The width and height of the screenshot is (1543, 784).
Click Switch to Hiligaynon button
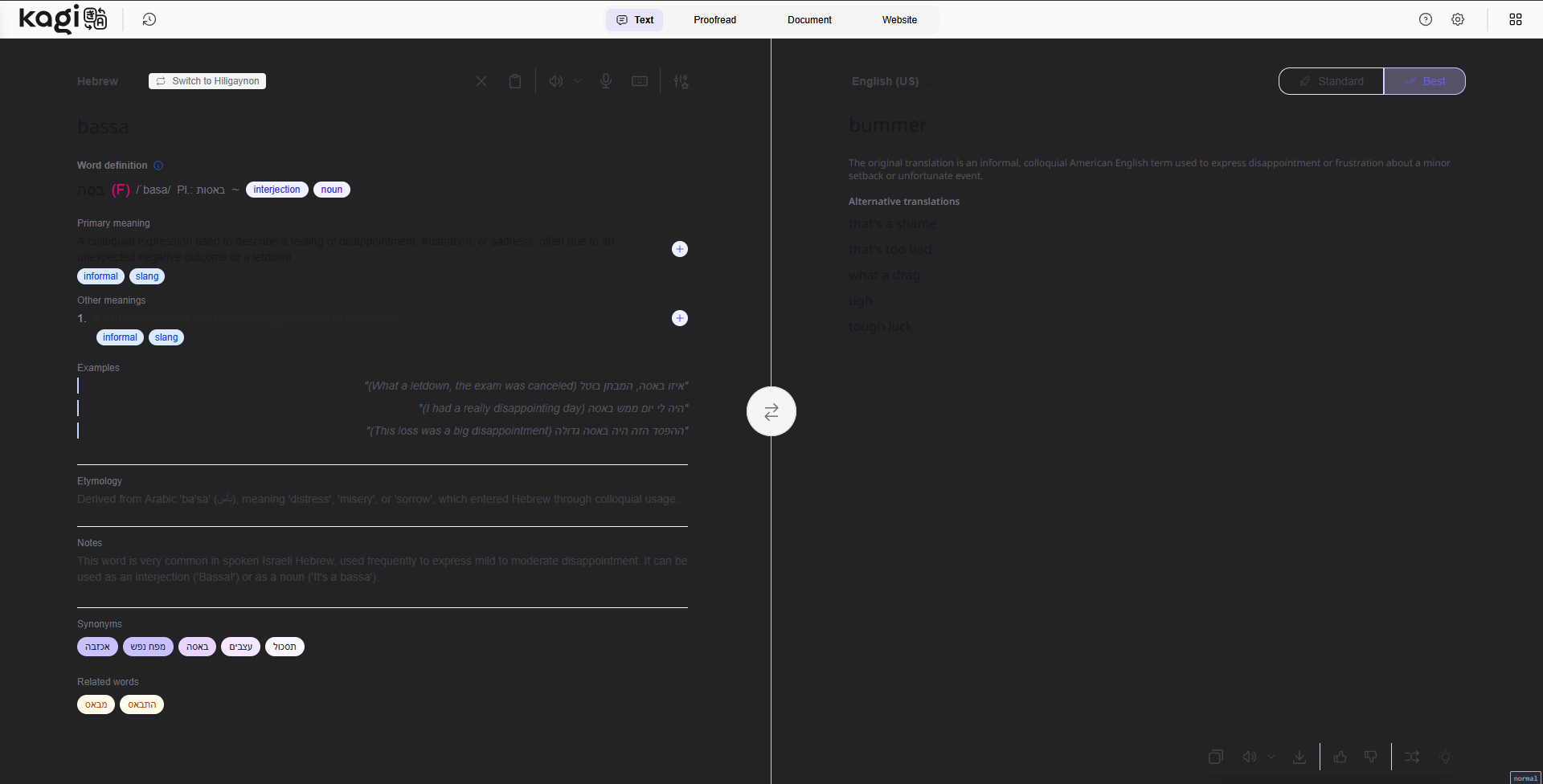207,81
